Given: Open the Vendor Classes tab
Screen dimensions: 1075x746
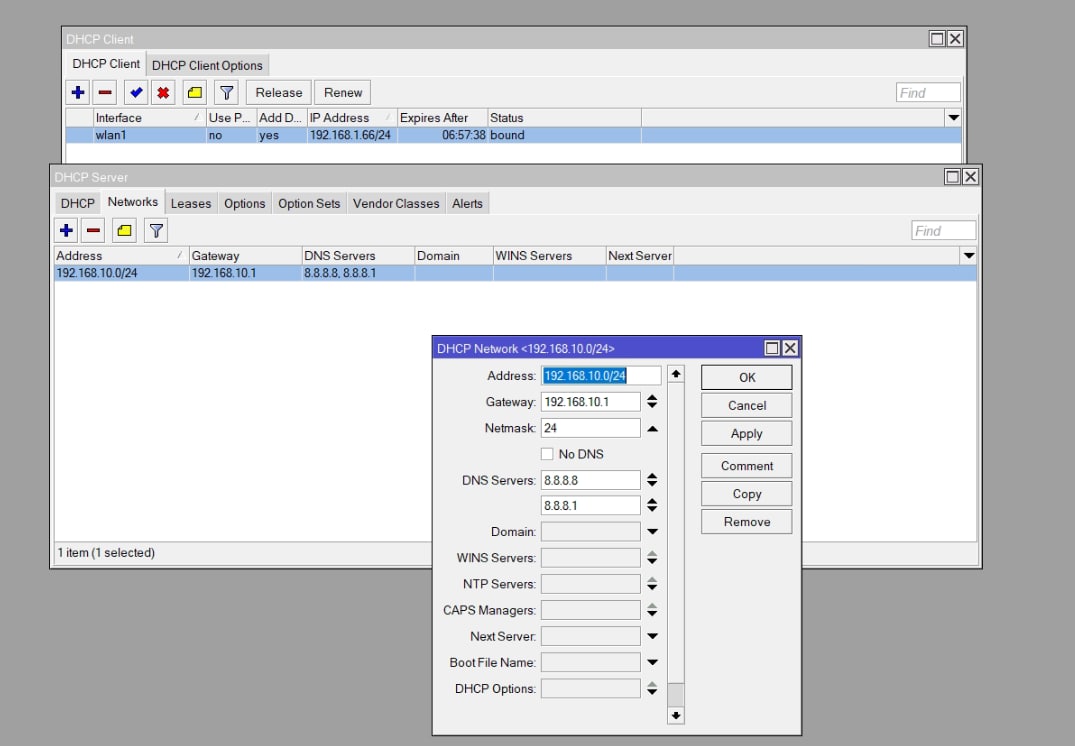Looking at the screenshot, I should [x=396, y=204].
